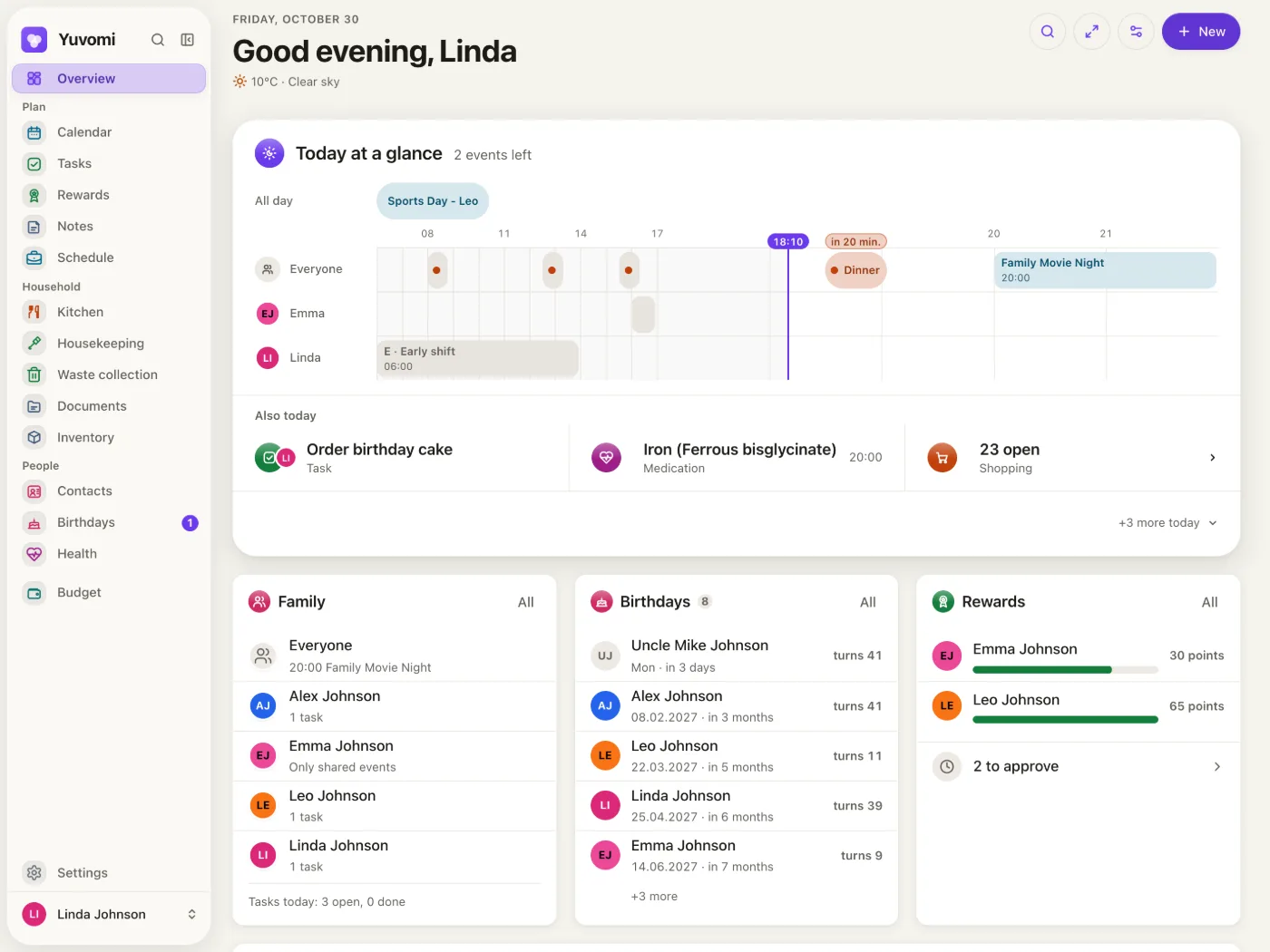This screenshot has width=1270, height=952.
Task: Click the Health heart icon
Action: (x=34, y=554)
